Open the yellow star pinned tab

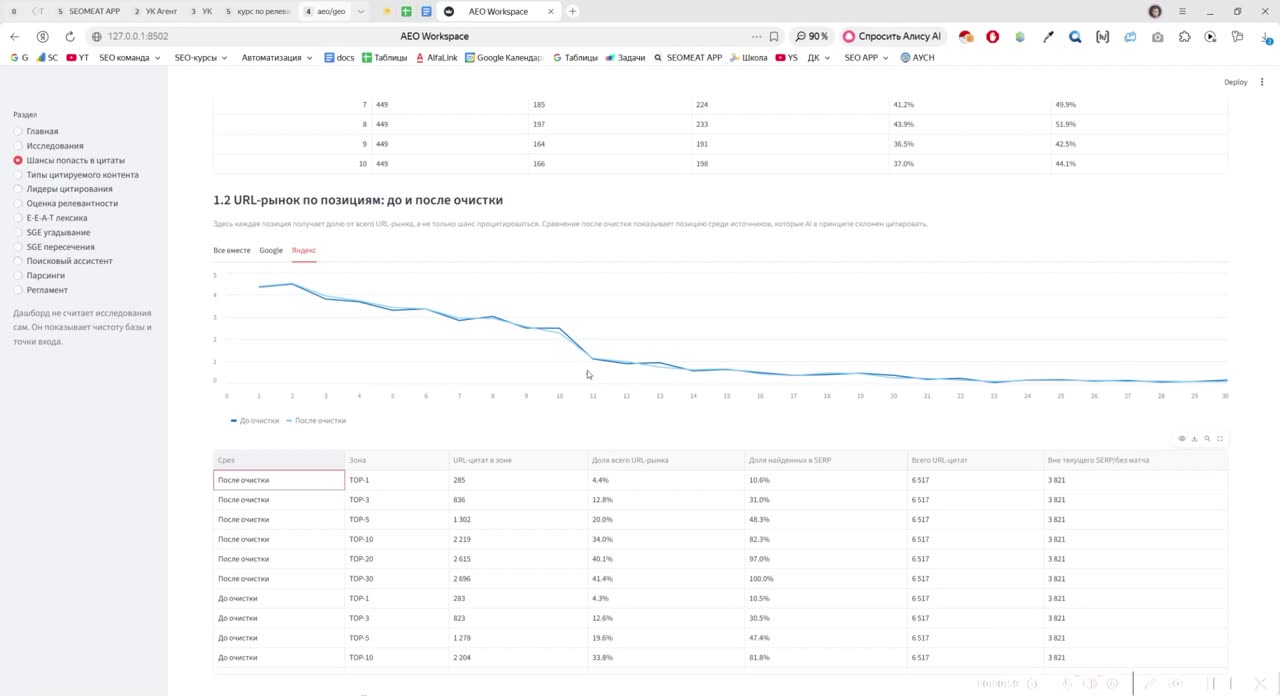[x=387, y=12]
